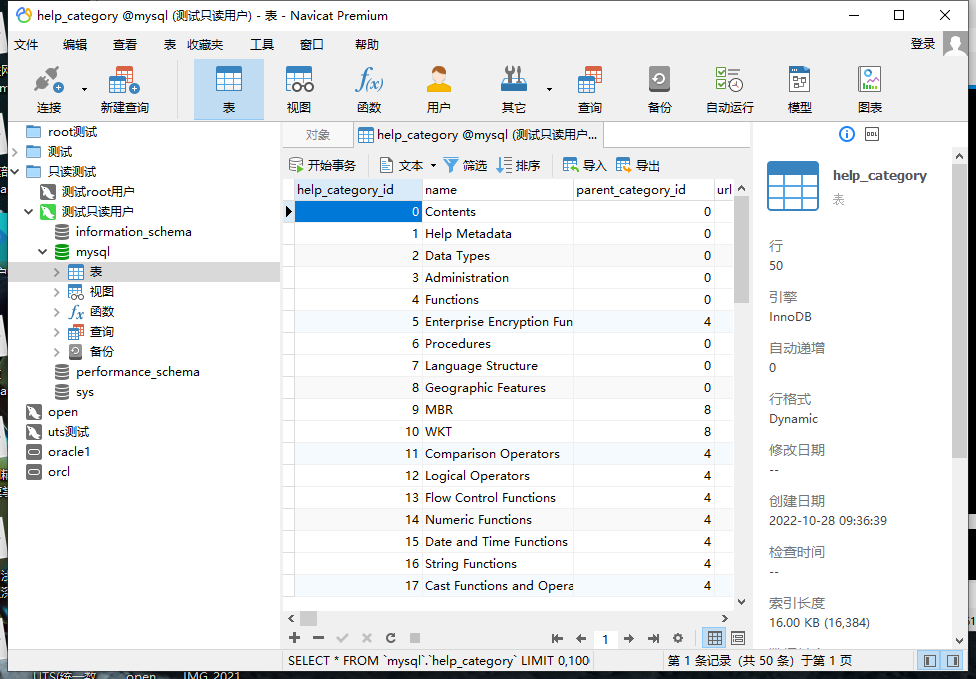Expand the 函数 node under mysql
Screen dimensions: 976x679
pos(57,312)
